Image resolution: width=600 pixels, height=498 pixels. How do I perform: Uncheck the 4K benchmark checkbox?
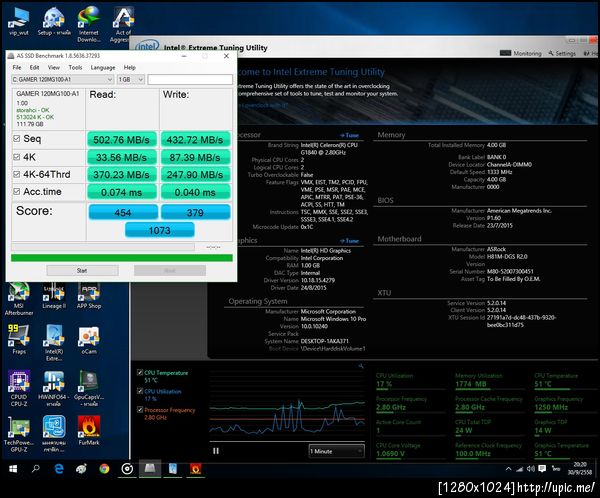tap(17, 157)
